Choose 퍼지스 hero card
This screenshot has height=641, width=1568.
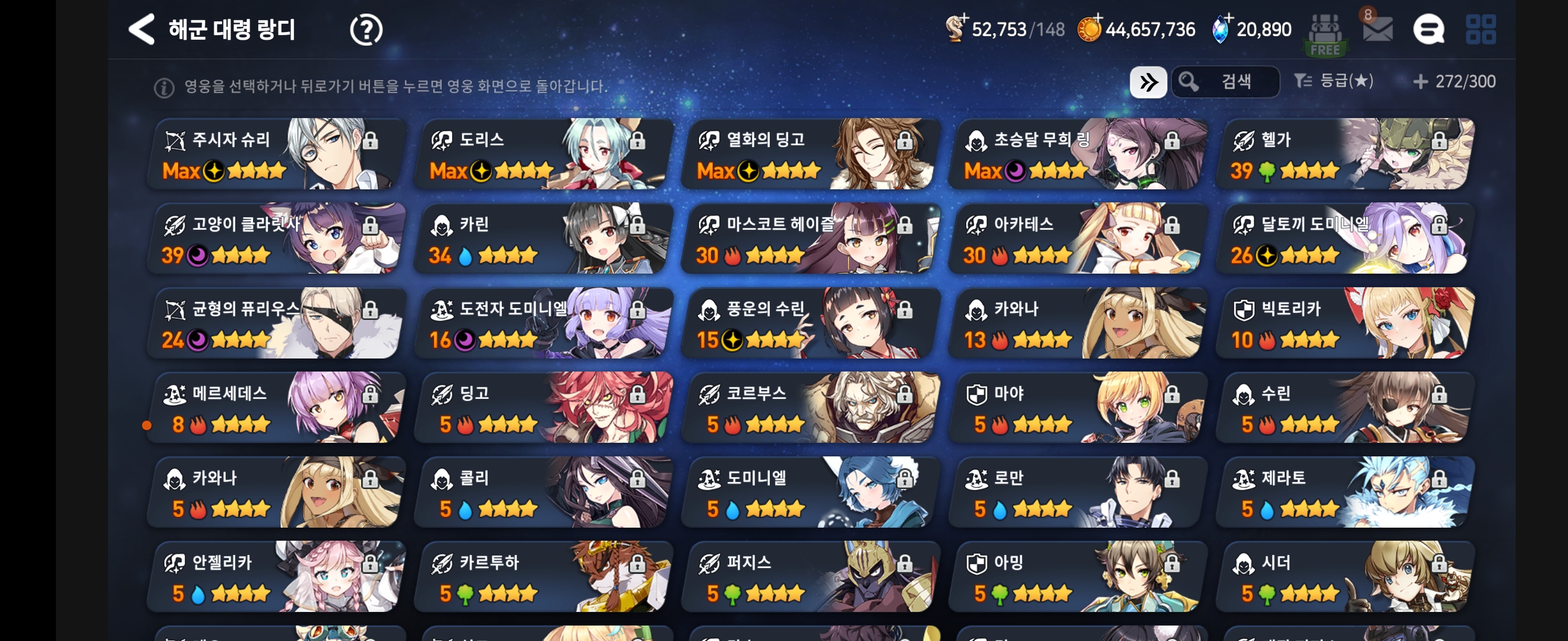[810, 576]
